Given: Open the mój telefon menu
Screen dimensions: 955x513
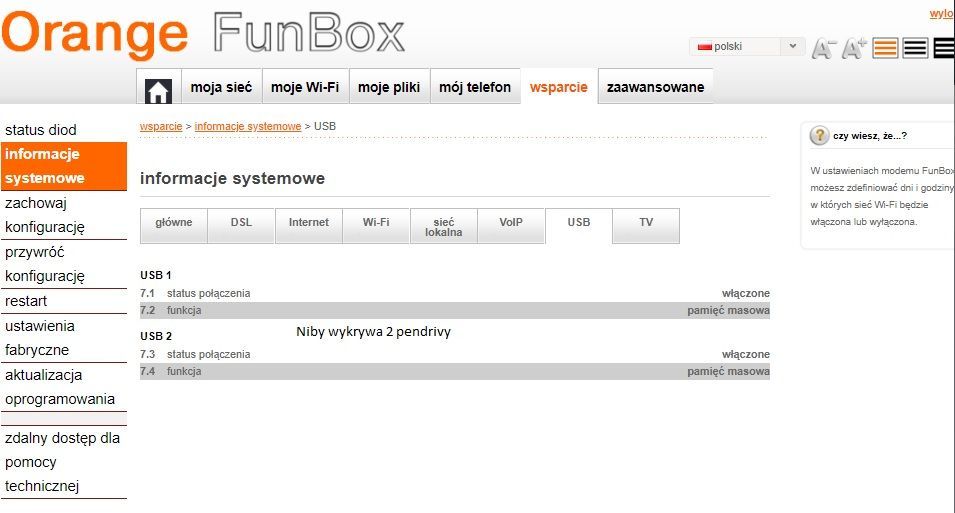Looking at the screenshot, I should click(475, 87).
